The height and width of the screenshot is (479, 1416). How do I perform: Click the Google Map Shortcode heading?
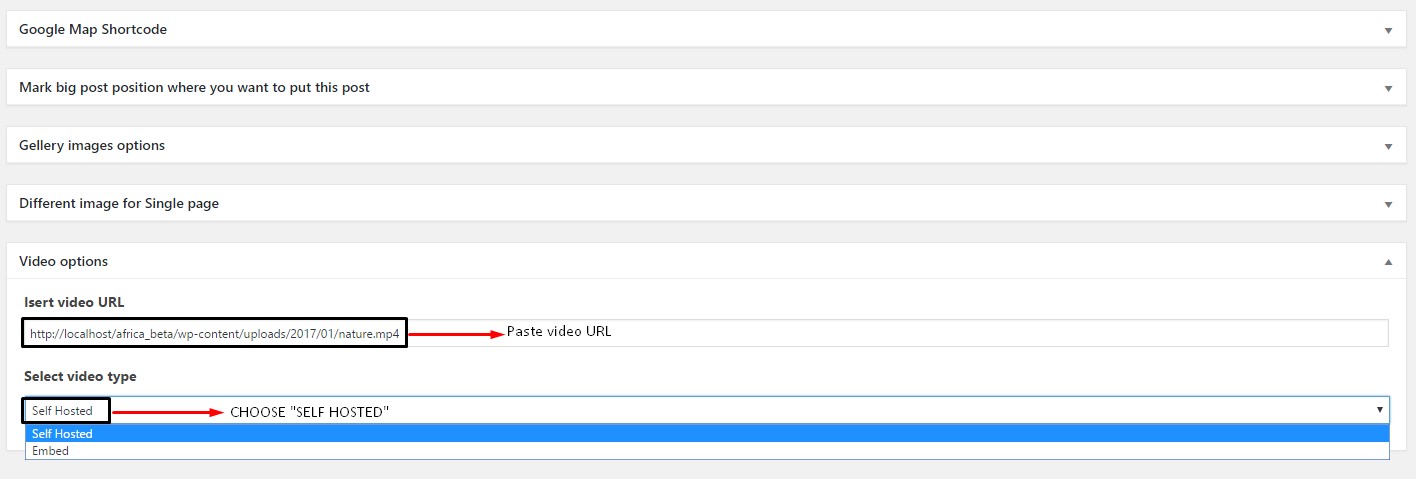pos(93,30)
